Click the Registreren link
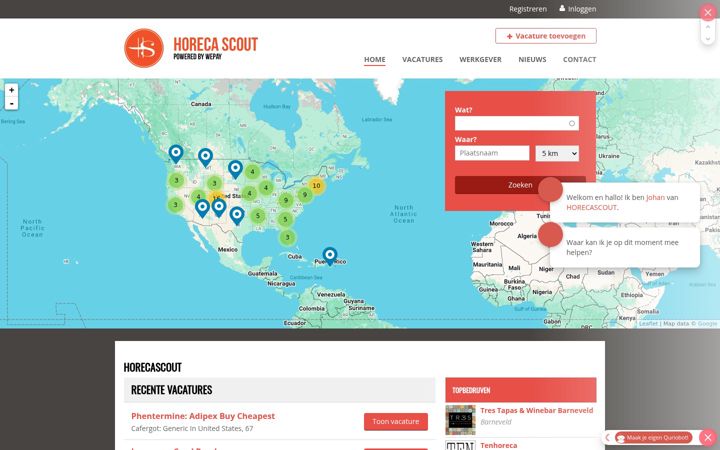 point(528,9)
